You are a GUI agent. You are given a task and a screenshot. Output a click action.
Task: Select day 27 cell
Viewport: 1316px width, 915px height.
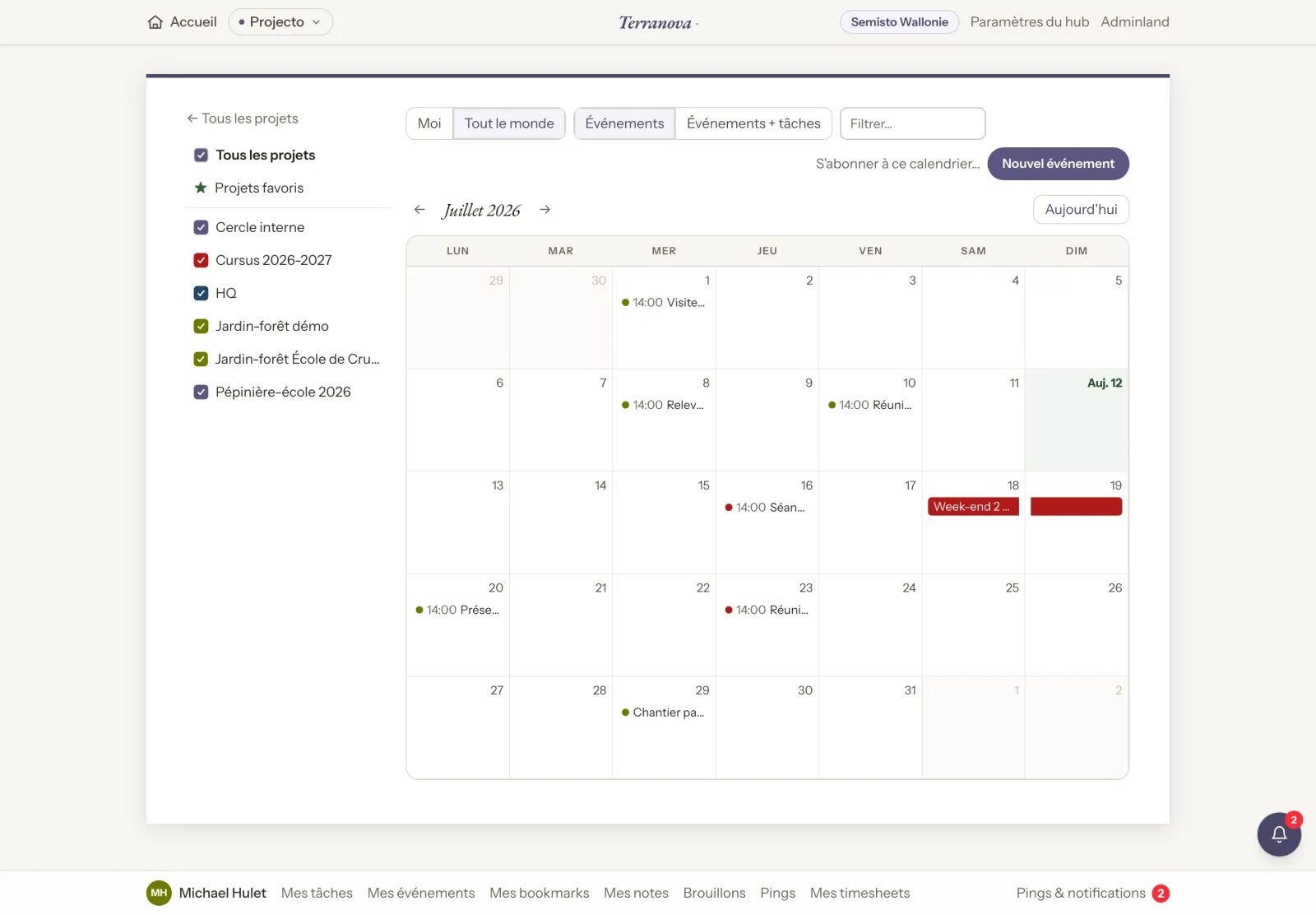click(x=457, y=727)
